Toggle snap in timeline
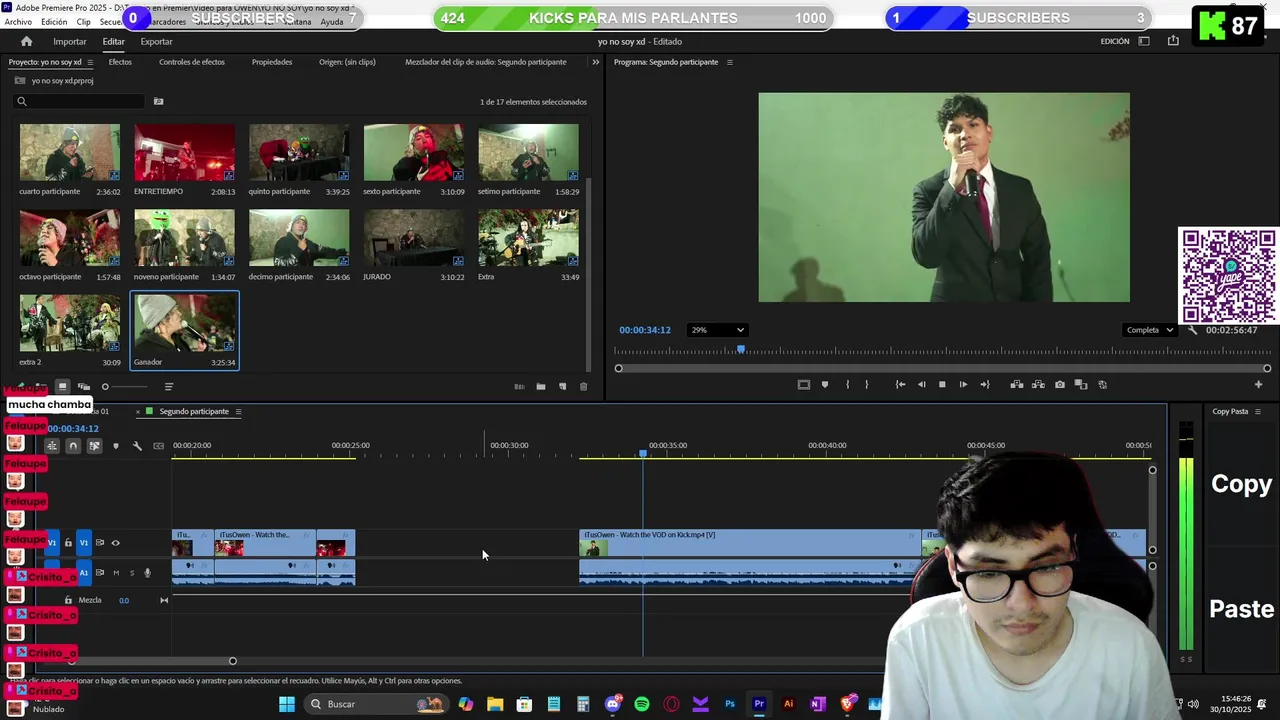The height and width of the screenshot is (720, 1280). pyautogui.click(x=73, y=446)
